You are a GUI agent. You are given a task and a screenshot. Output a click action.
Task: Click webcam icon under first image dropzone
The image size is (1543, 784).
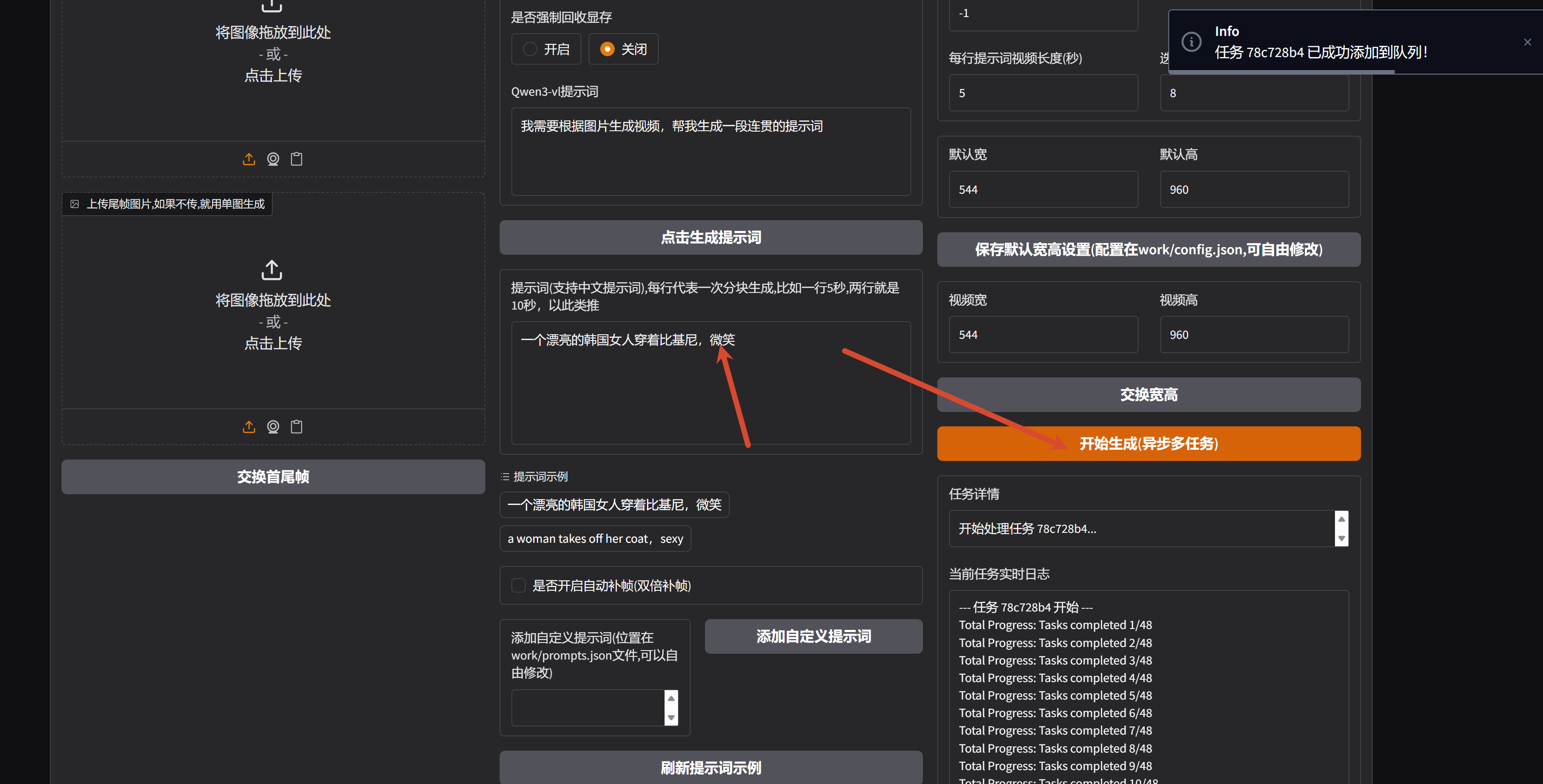click(273, 159)
